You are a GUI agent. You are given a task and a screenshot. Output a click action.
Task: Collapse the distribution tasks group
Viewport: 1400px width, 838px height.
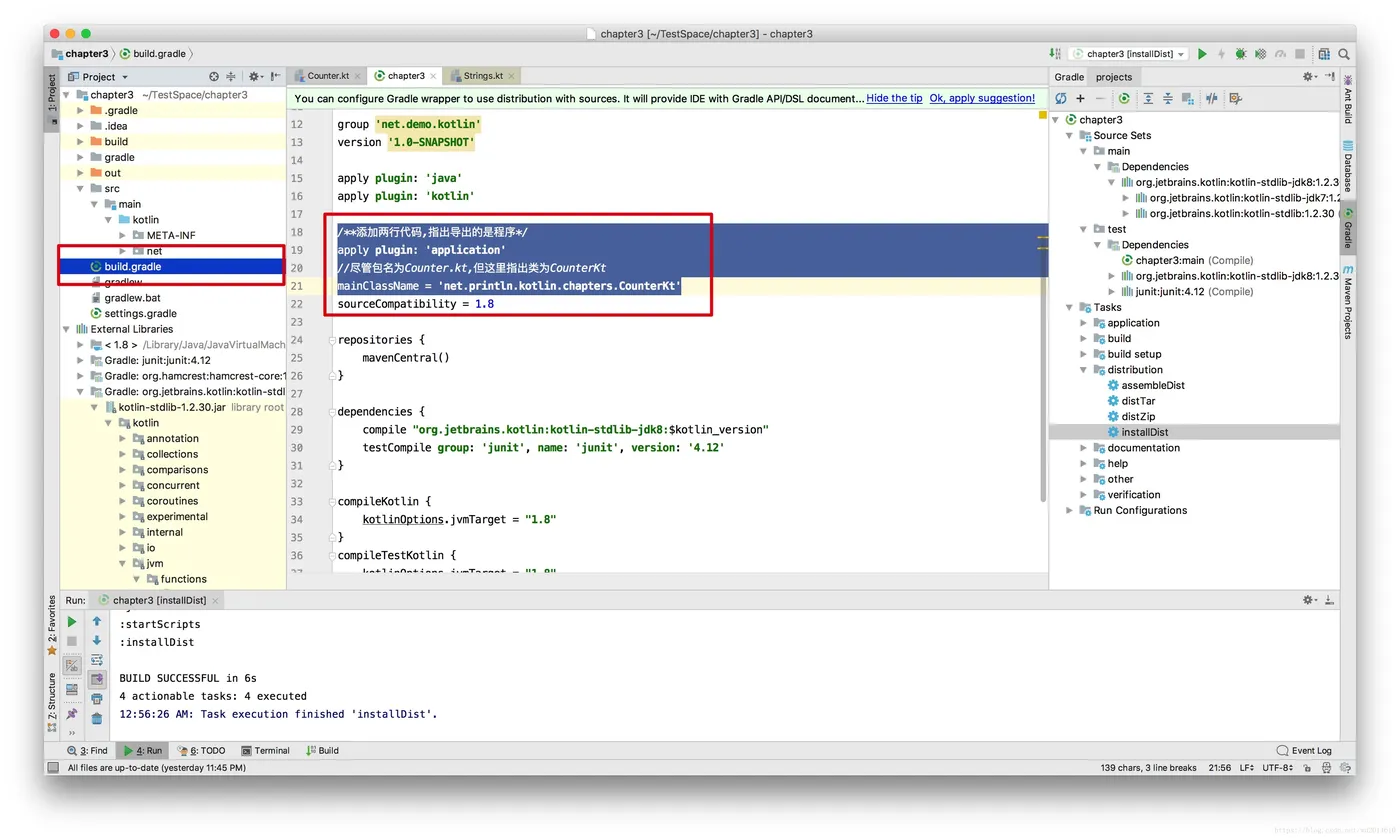(1084, 370)
